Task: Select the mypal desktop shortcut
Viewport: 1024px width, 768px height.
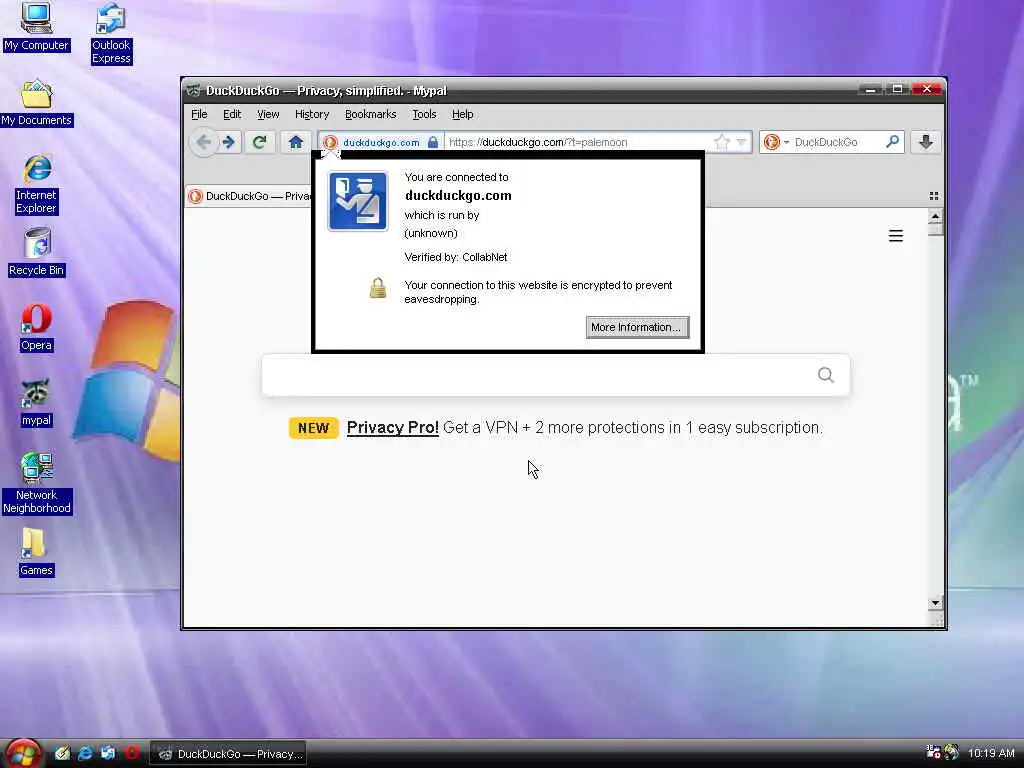Action: point(36,403)
